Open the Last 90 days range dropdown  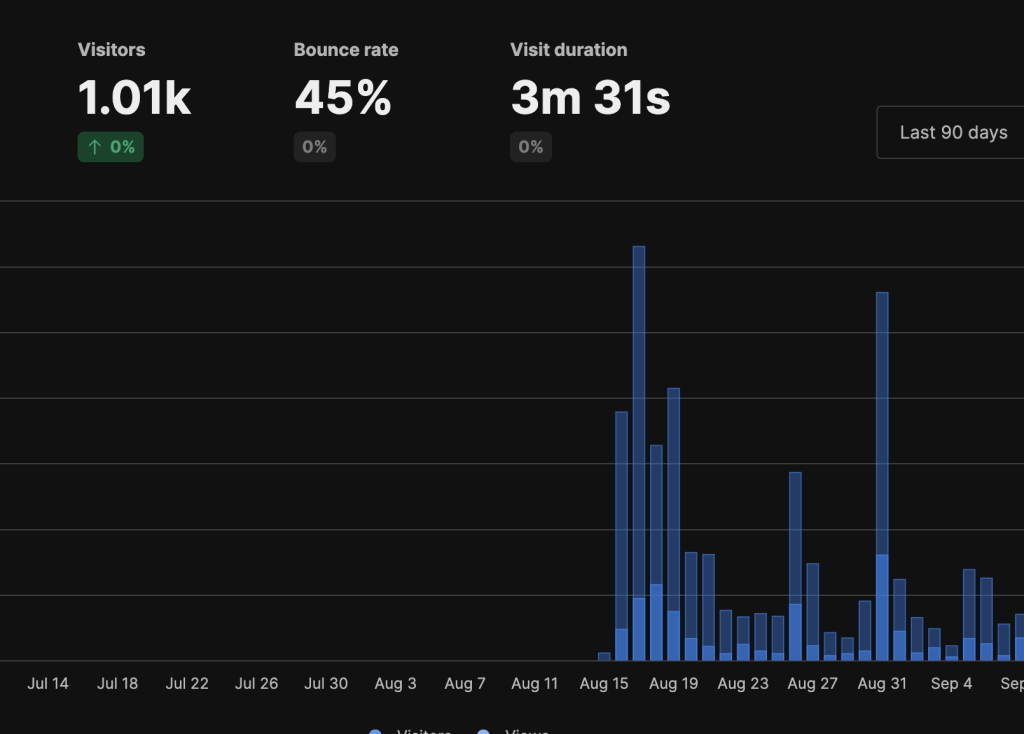pos(953,132)
